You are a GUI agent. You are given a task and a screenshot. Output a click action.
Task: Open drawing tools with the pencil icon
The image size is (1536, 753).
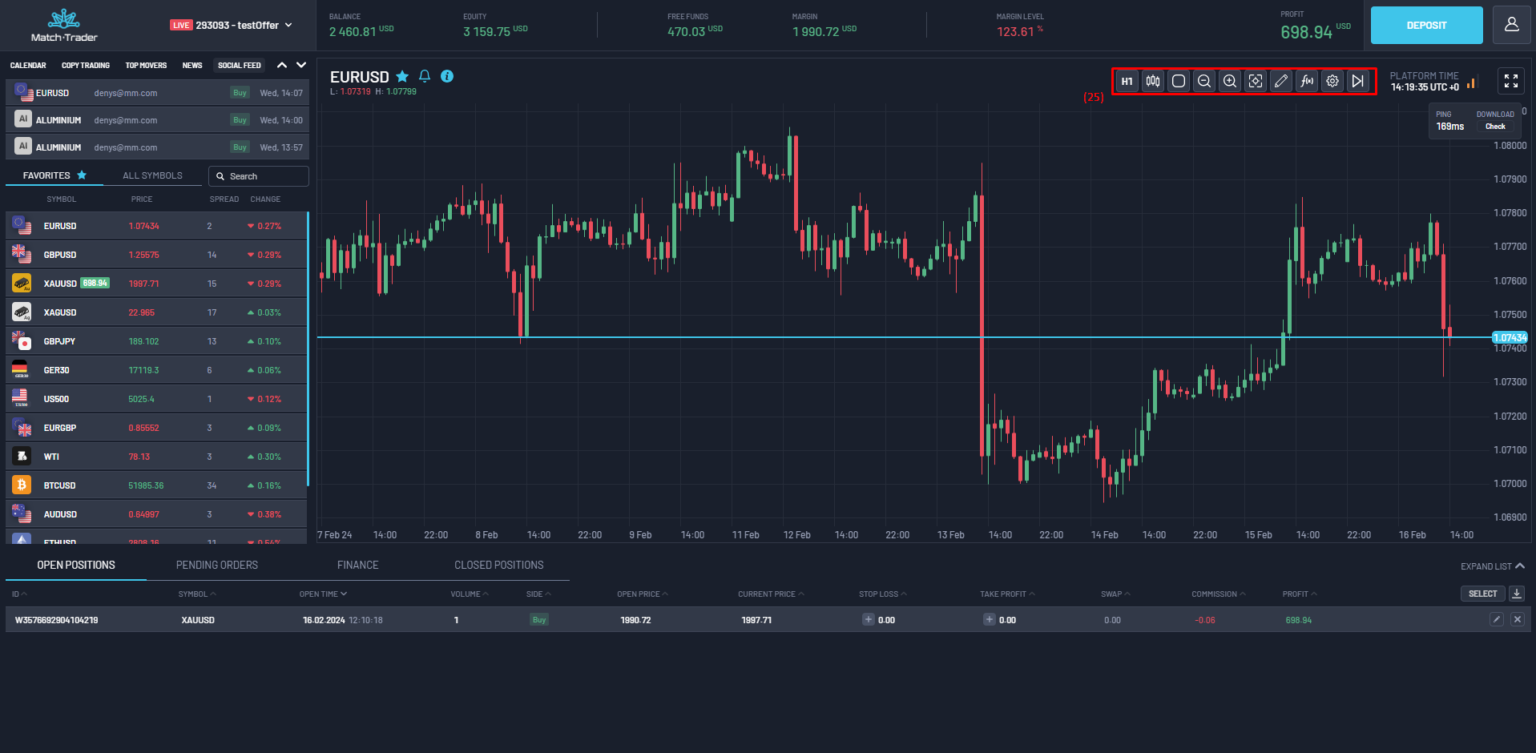pyautogui.click(x=1281, y=81)
